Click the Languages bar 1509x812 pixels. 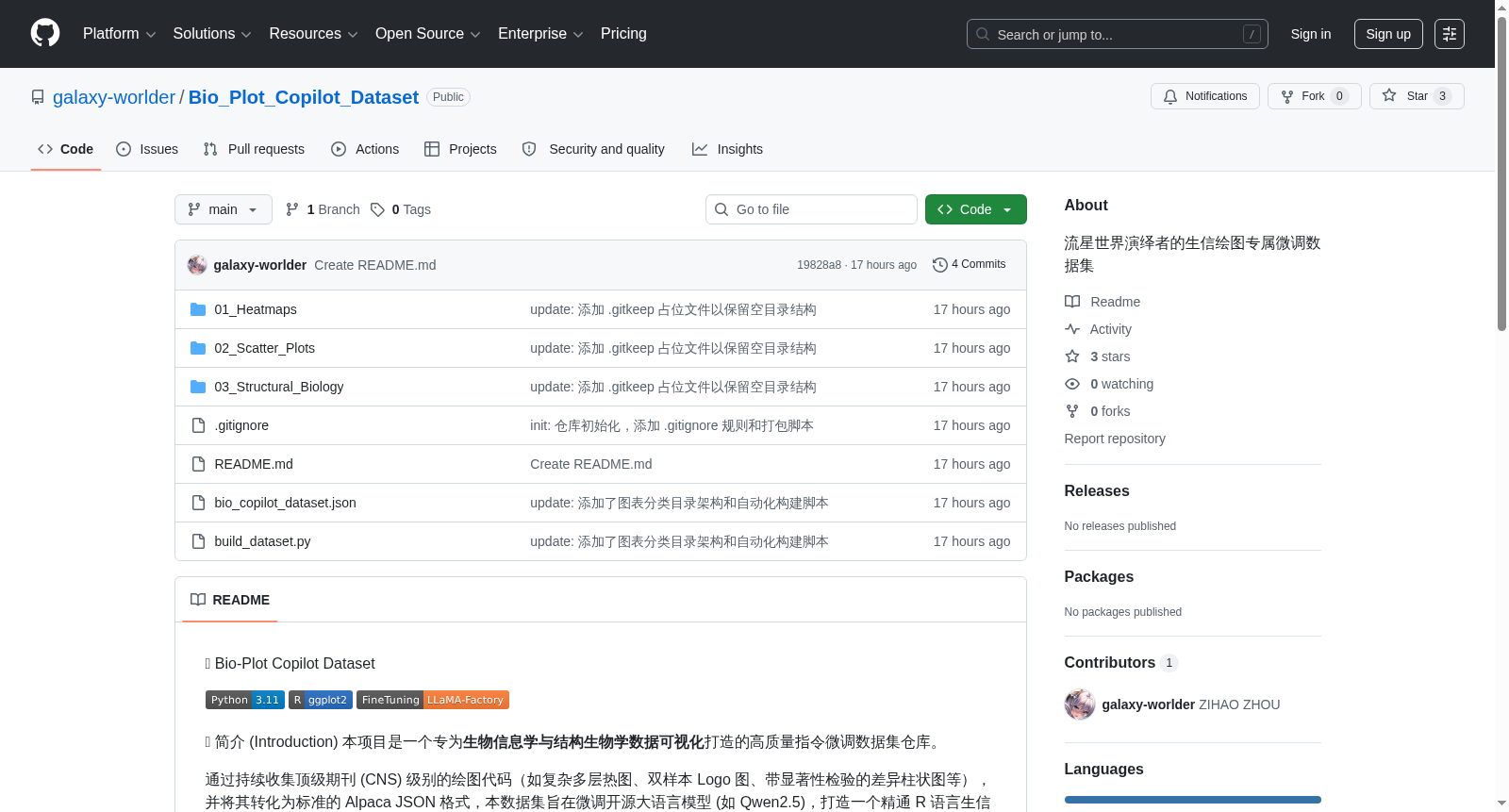1193,800
